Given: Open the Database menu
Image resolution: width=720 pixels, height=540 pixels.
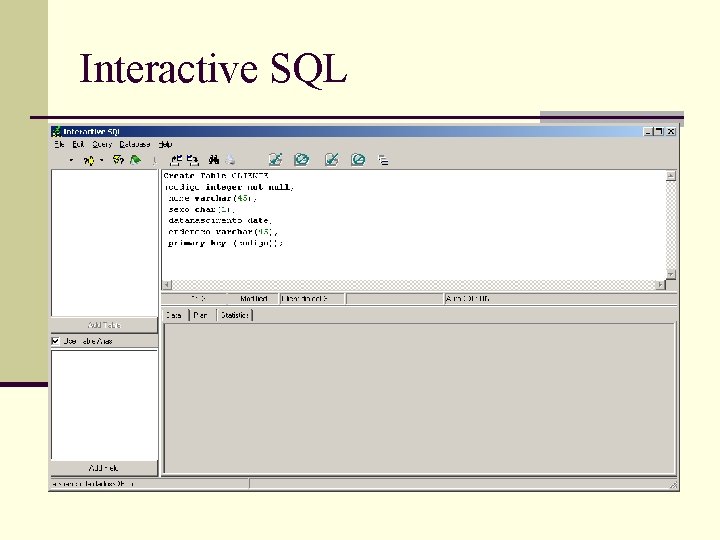Looking at the screenshot, I should tap(135, 144).
